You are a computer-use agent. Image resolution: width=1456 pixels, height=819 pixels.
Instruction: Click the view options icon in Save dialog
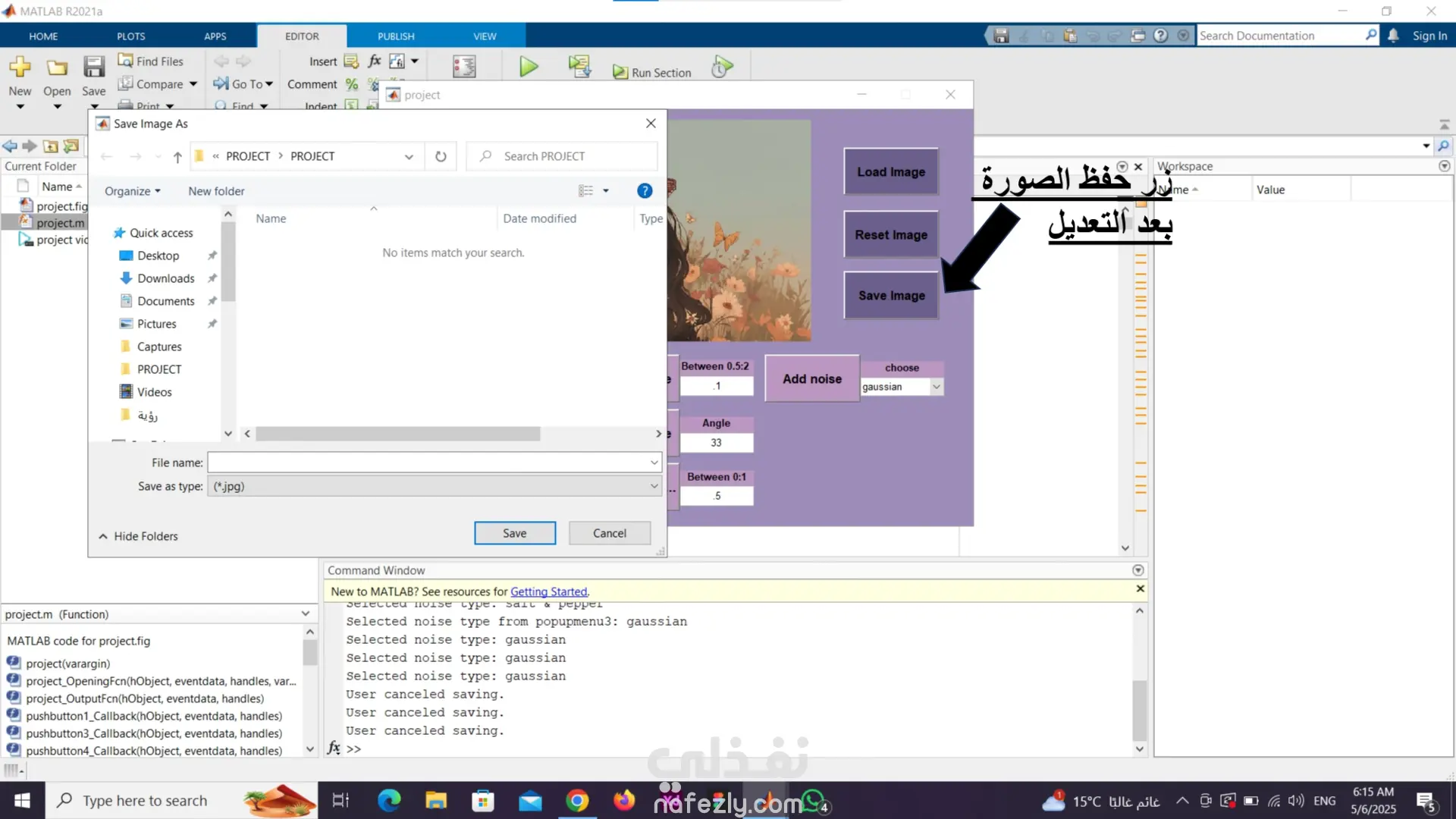(x=585, y=191)
